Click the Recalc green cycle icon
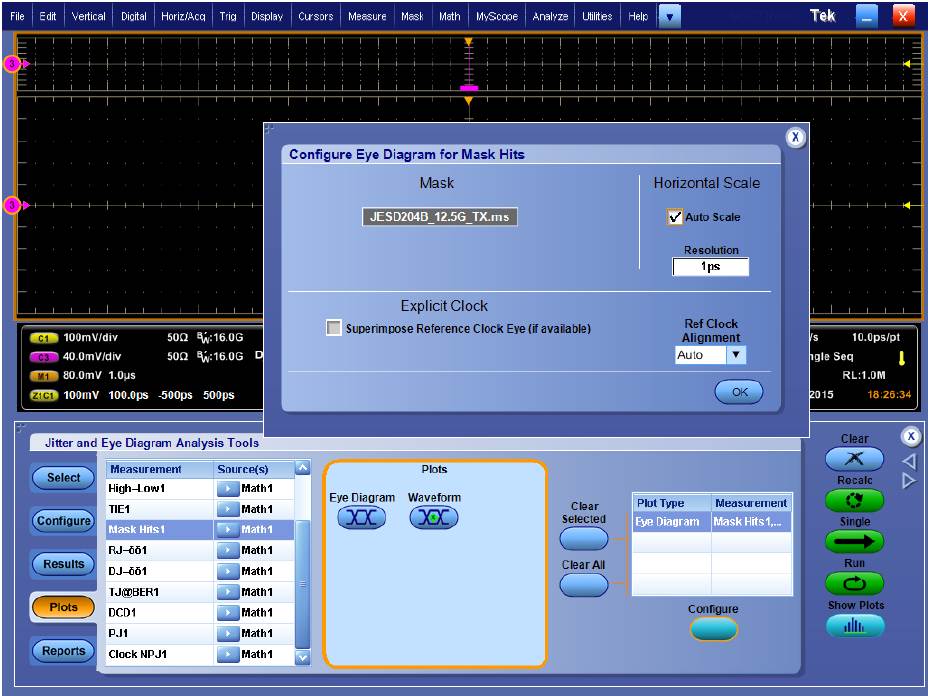The height and width of the screenshot is (696, 928). [x=854, y=500]
